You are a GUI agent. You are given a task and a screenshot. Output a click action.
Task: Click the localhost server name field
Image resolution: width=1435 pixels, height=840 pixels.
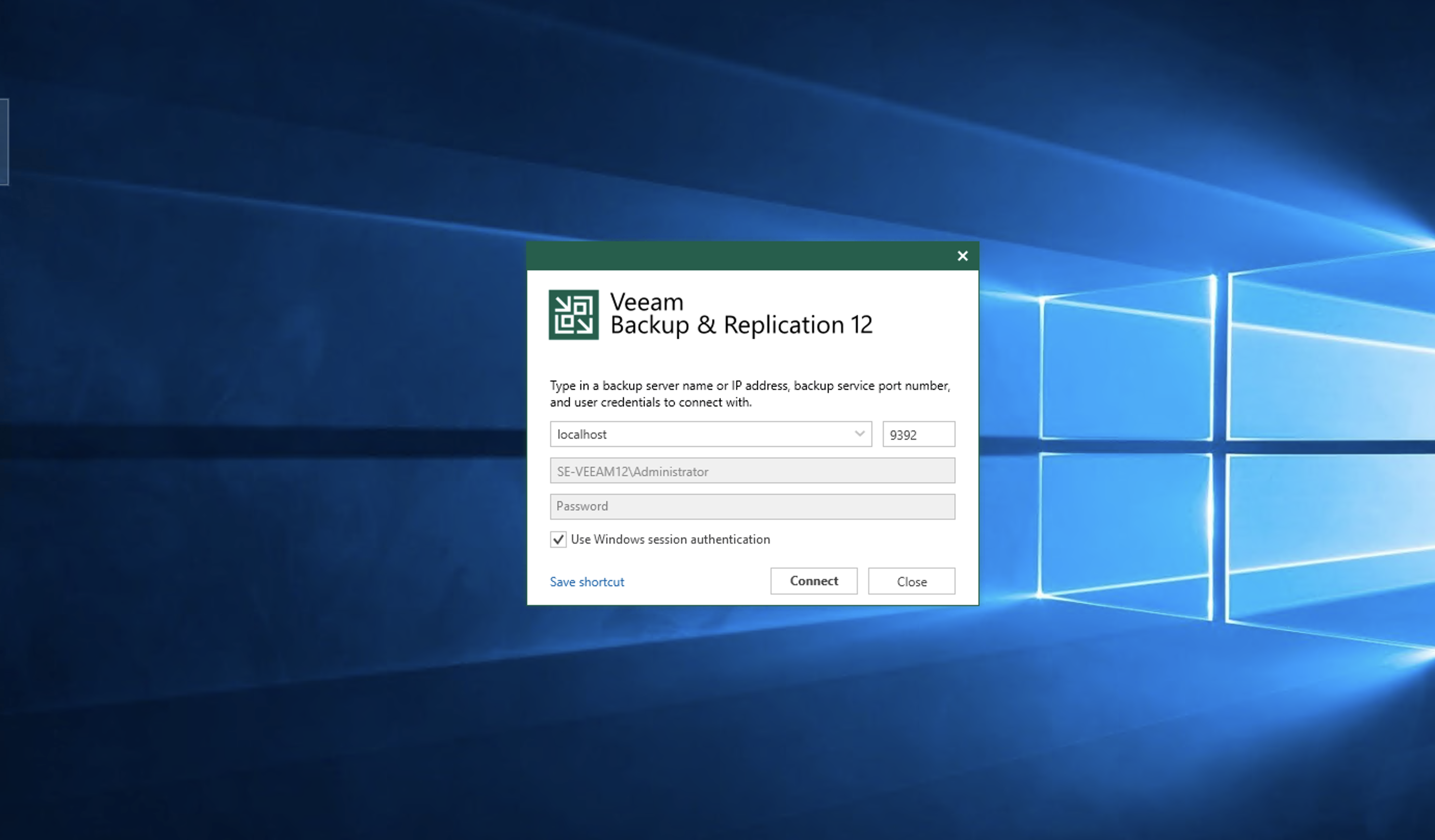coord(711,434)
